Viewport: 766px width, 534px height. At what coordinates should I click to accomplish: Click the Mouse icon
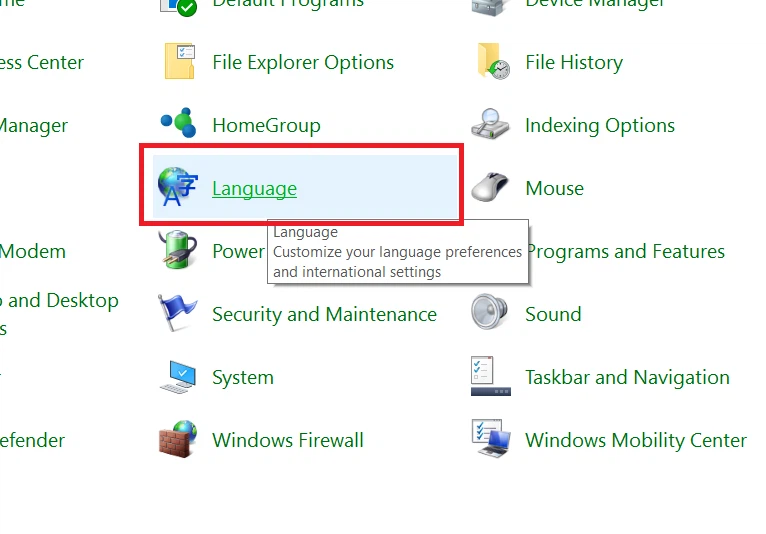tap(493, 188)
